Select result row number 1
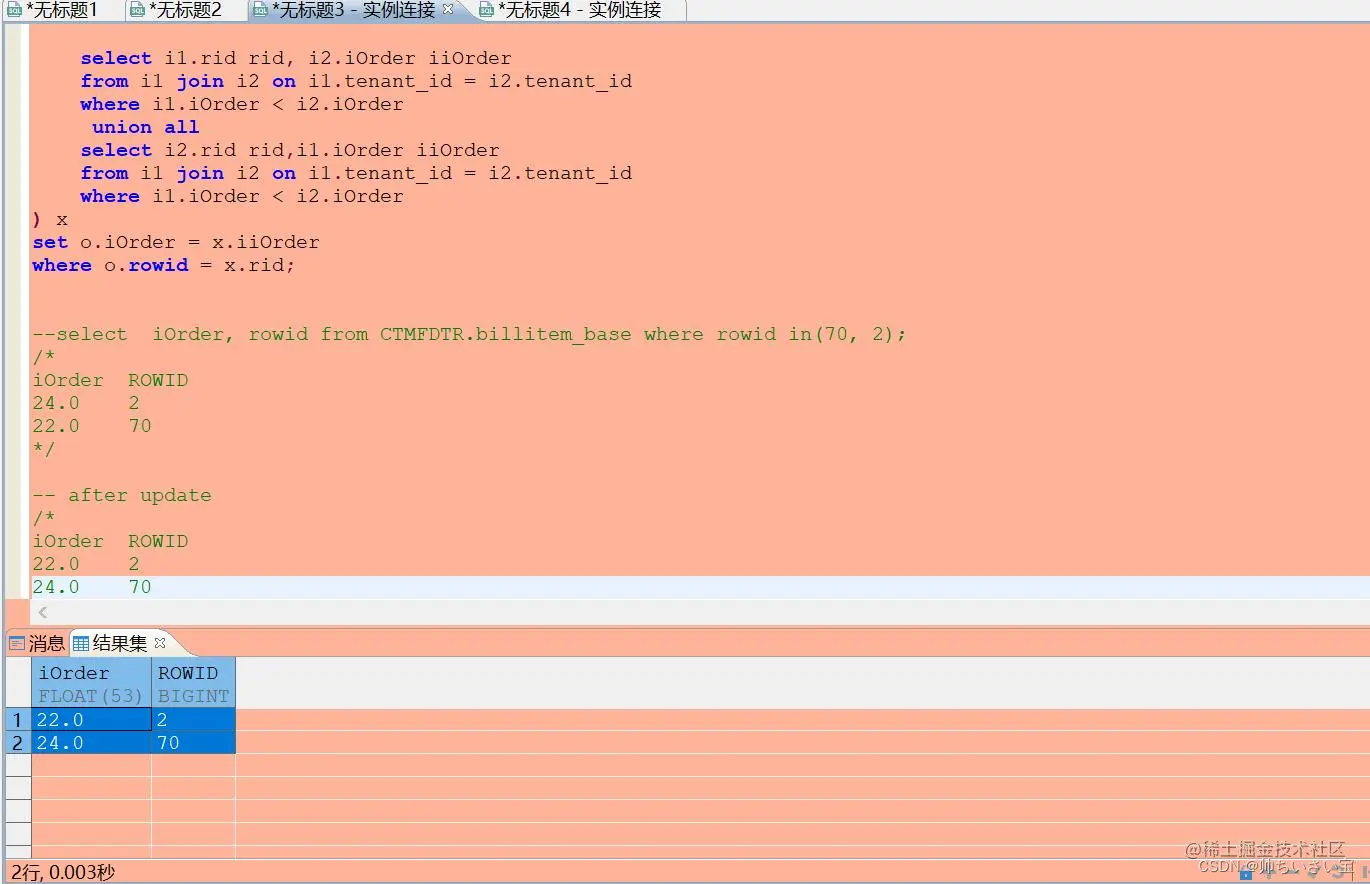1370x884 pixels. (17, 720)
